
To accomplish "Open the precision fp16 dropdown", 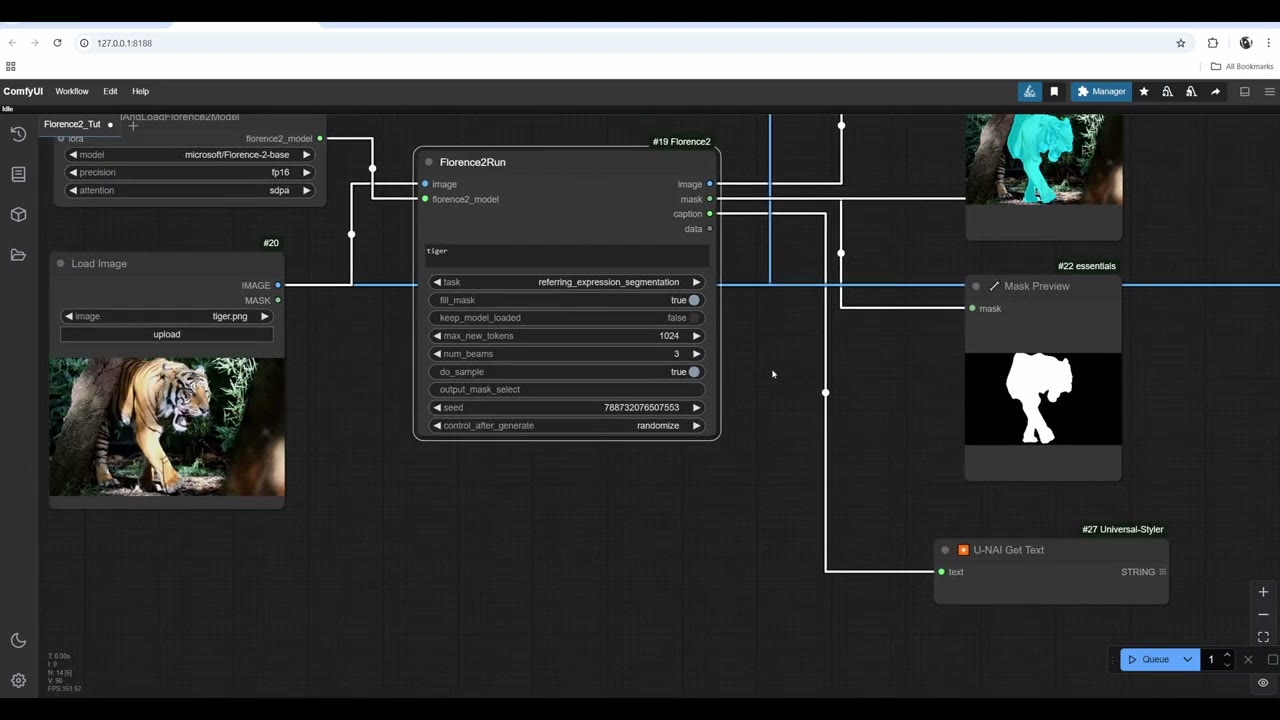I will (x=190, y=172).
